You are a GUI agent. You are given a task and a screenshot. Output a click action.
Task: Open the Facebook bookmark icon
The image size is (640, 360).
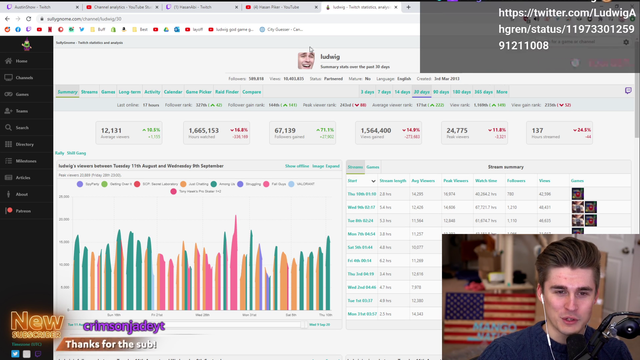coord(18,29)
